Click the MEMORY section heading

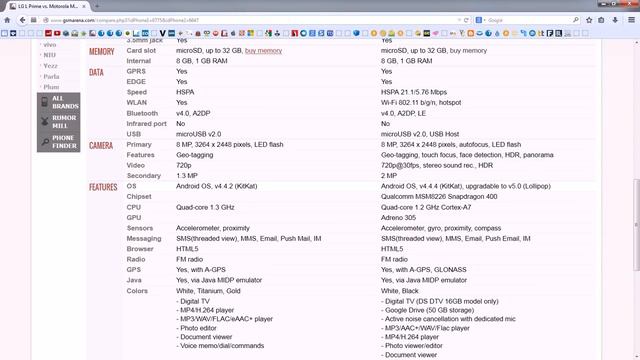coord(102,51)
